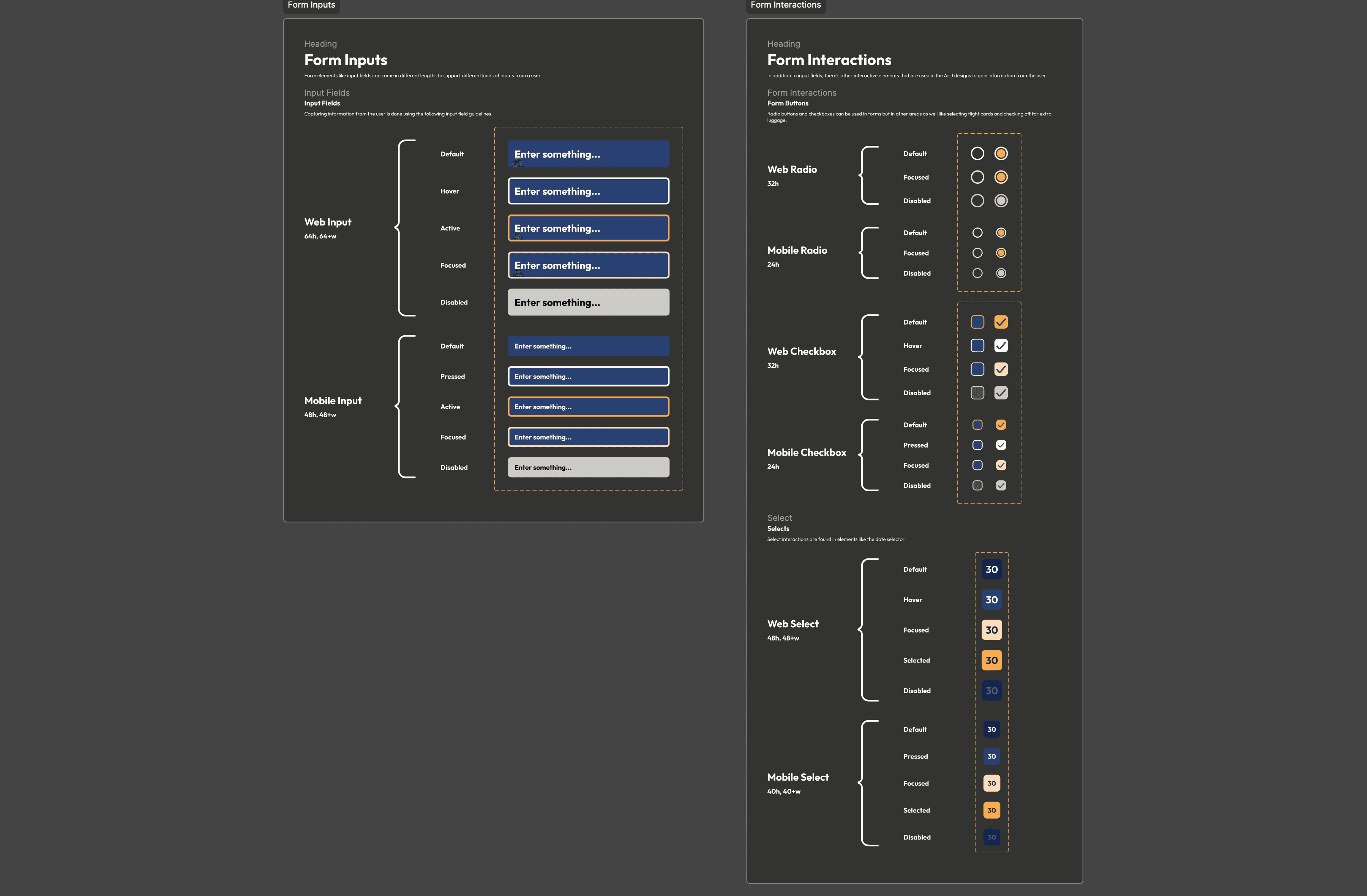Click the Mobile Select Default 30 tile
The height and width of the screenshot is (896, 1367).
pos(991,729)
